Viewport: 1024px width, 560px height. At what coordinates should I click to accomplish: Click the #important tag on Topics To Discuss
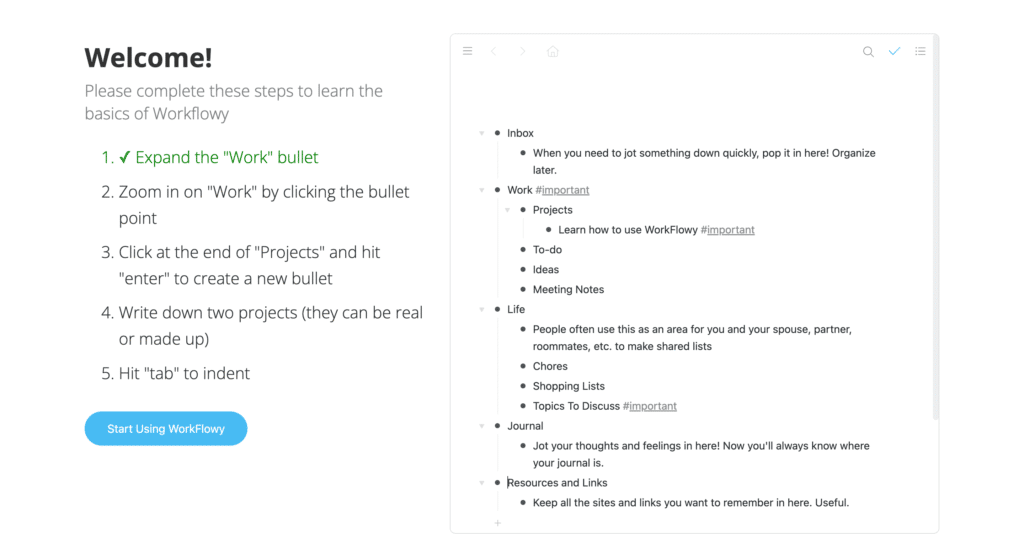pyautogui.click(x=649, y=406)
